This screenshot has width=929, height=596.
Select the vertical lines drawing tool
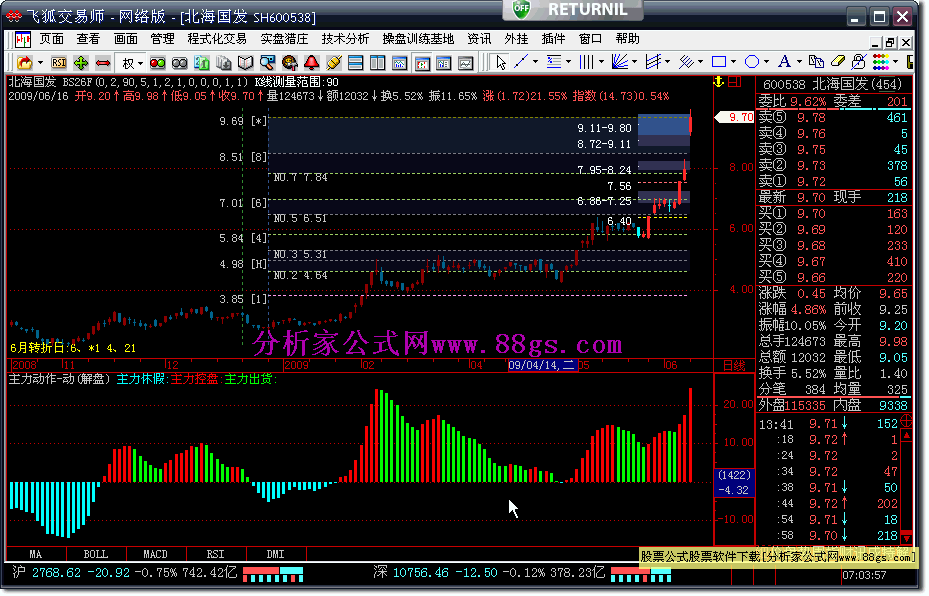click(587, 62)
